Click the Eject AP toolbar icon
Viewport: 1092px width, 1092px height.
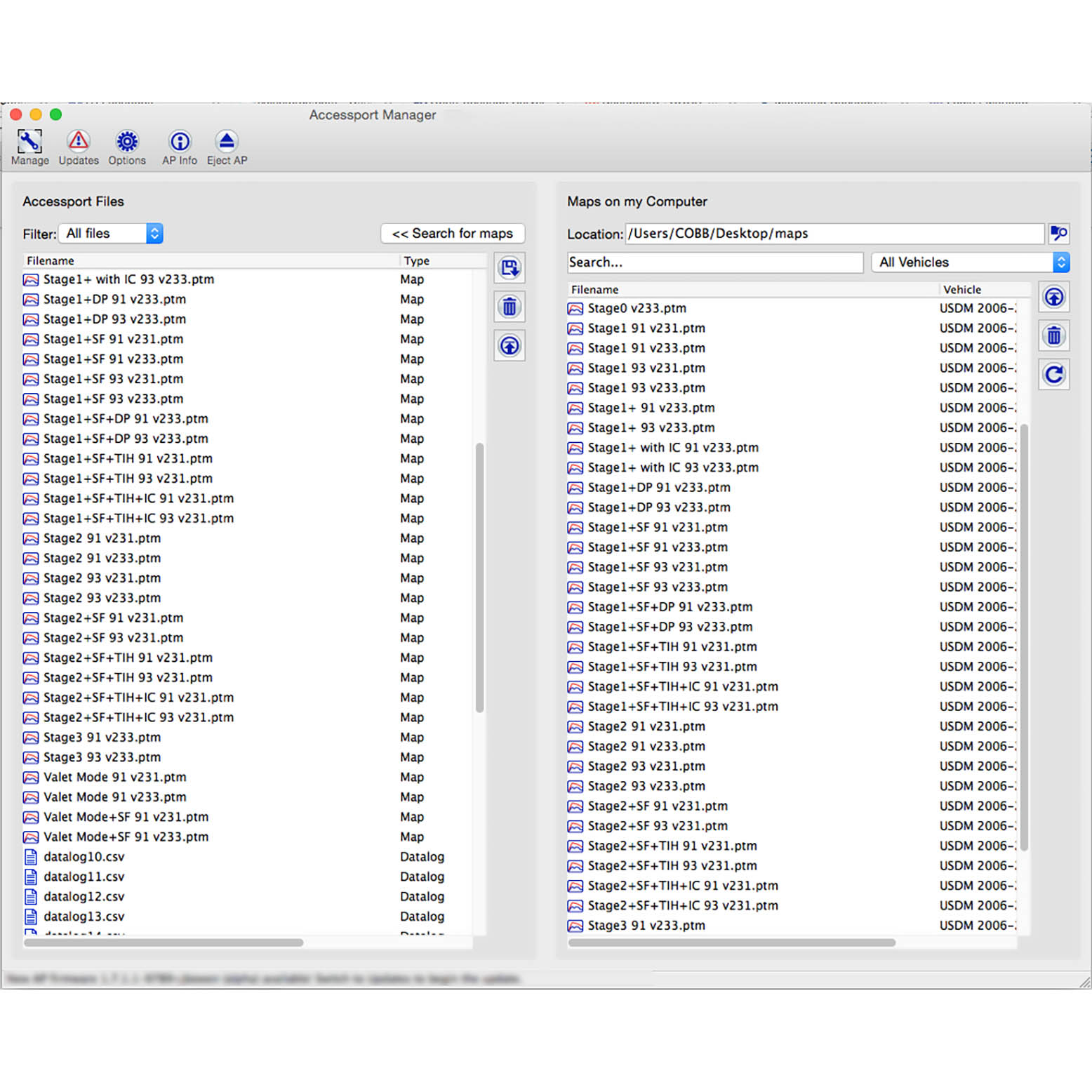[x=227, y=148]
